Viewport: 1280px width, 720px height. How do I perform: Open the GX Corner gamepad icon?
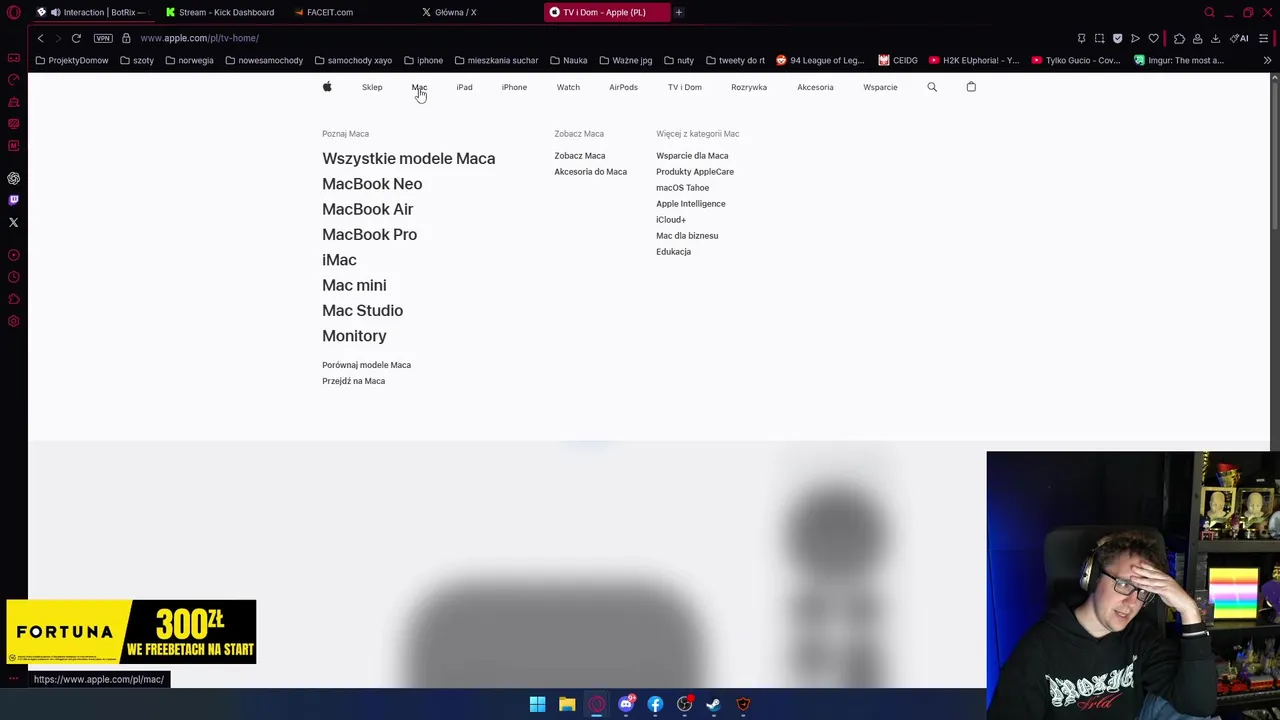pos(13,58)
